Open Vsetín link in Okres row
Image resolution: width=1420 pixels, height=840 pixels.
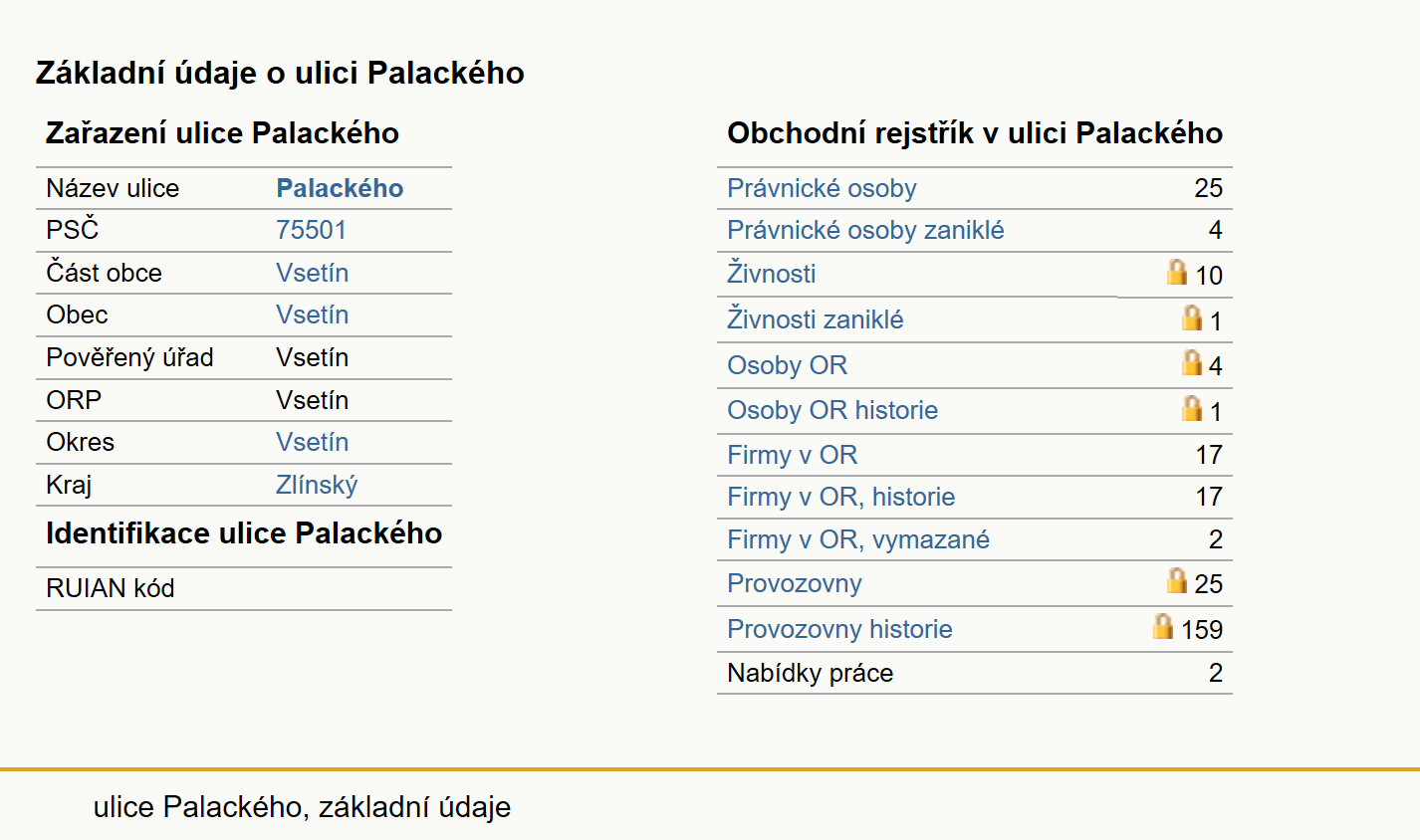pyautogui.click(x=312, y=442)
